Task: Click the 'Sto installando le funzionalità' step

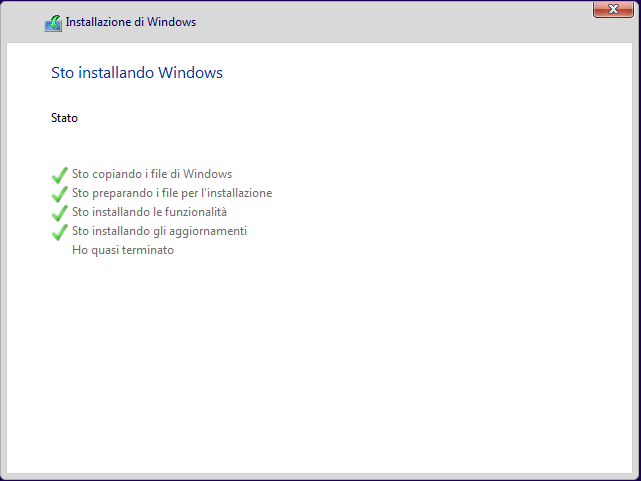Action: pos(149,212)
